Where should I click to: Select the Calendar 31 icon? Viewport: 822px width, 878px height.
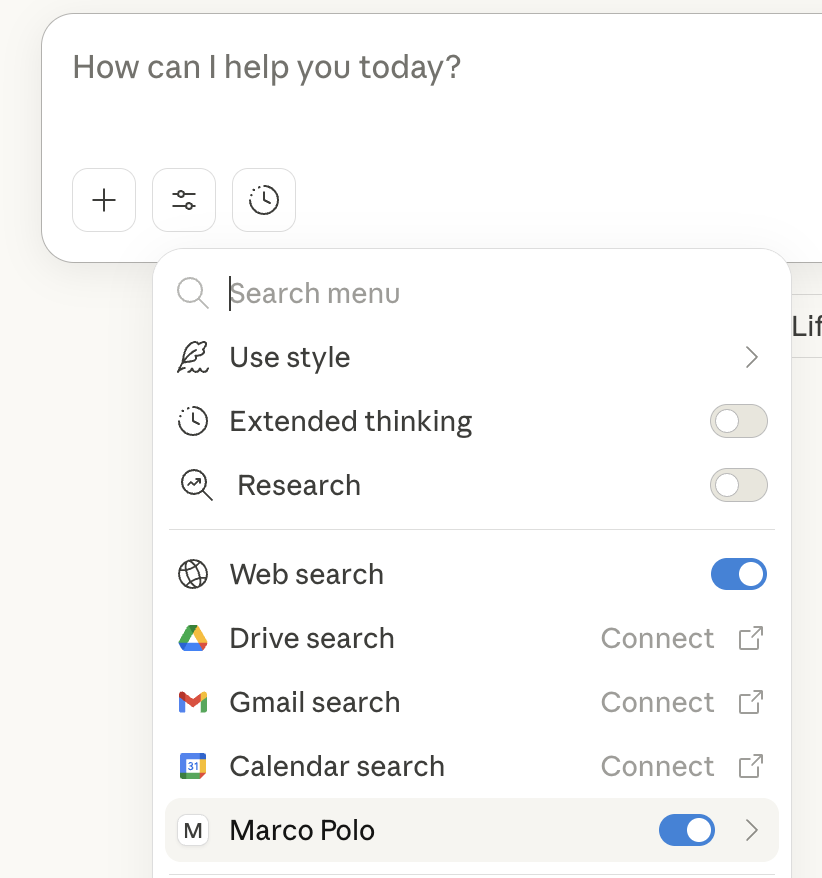[193, 766]
